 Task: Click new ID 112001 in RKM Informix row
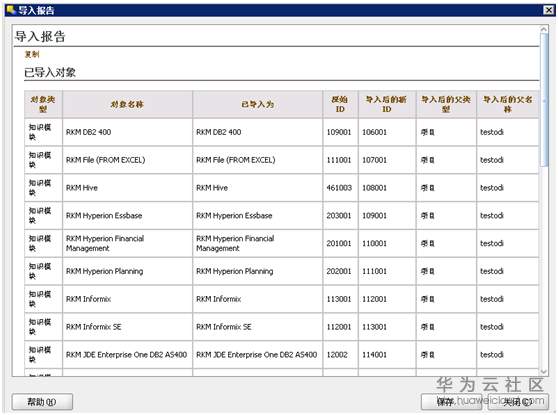(374, 299)
